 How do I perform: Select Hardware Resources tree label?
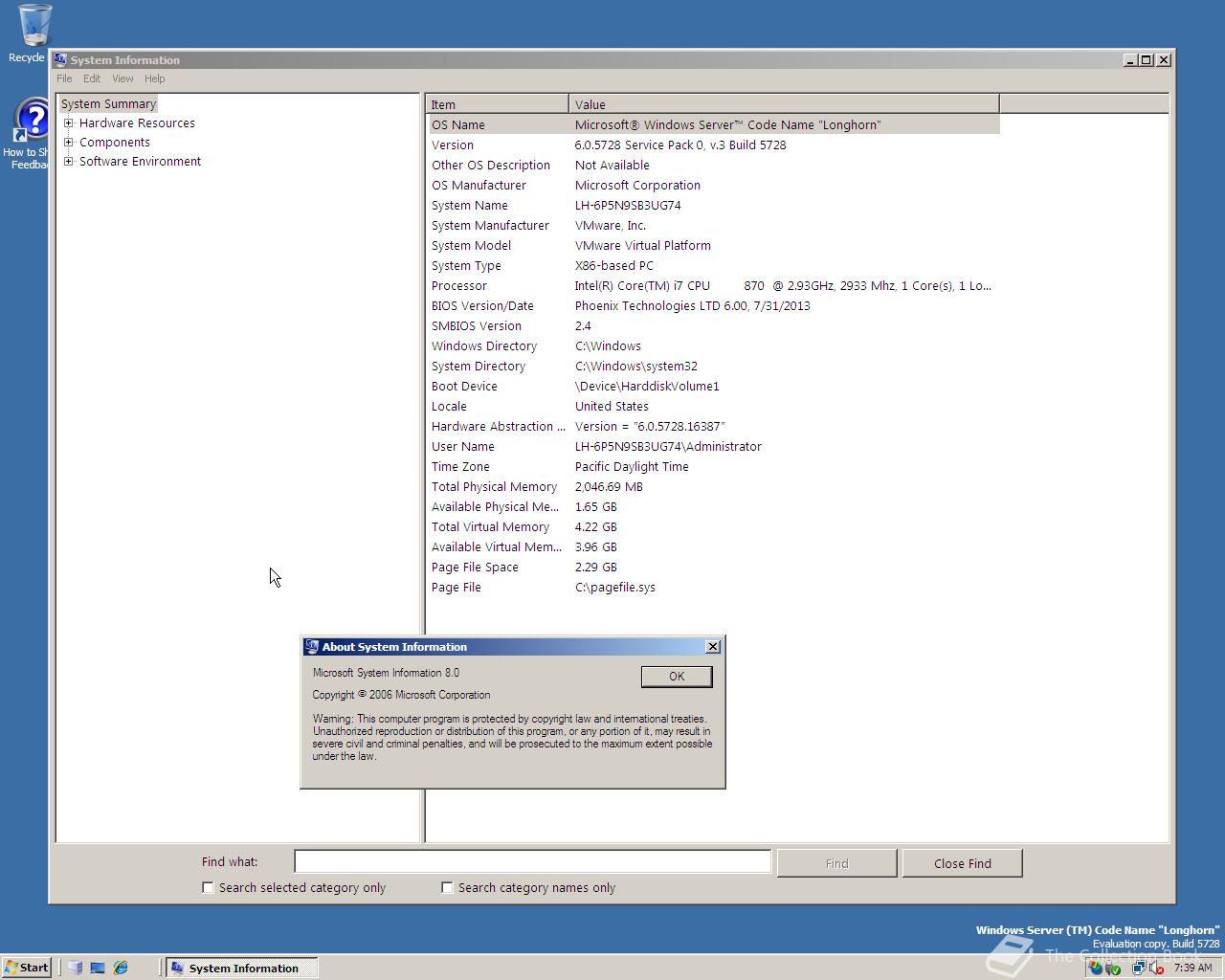tap(137, 122)
